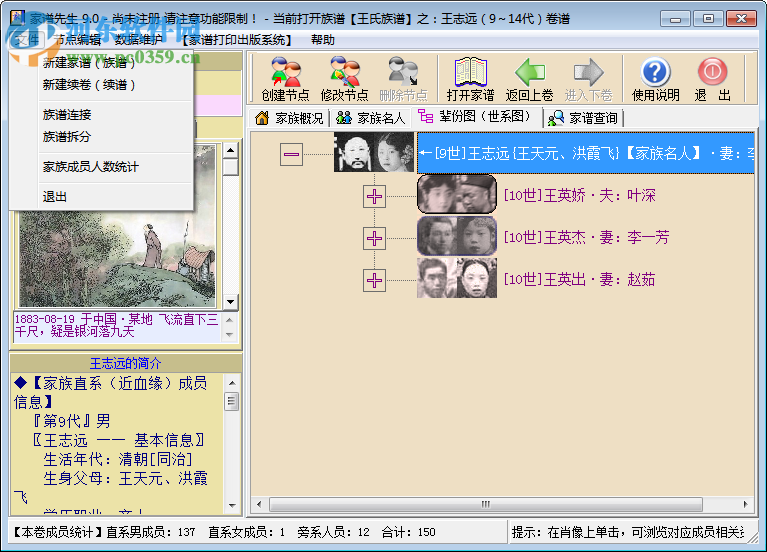Switch to 家谱查询 tab
Screen dimensions: 767x552
(583, 118)
